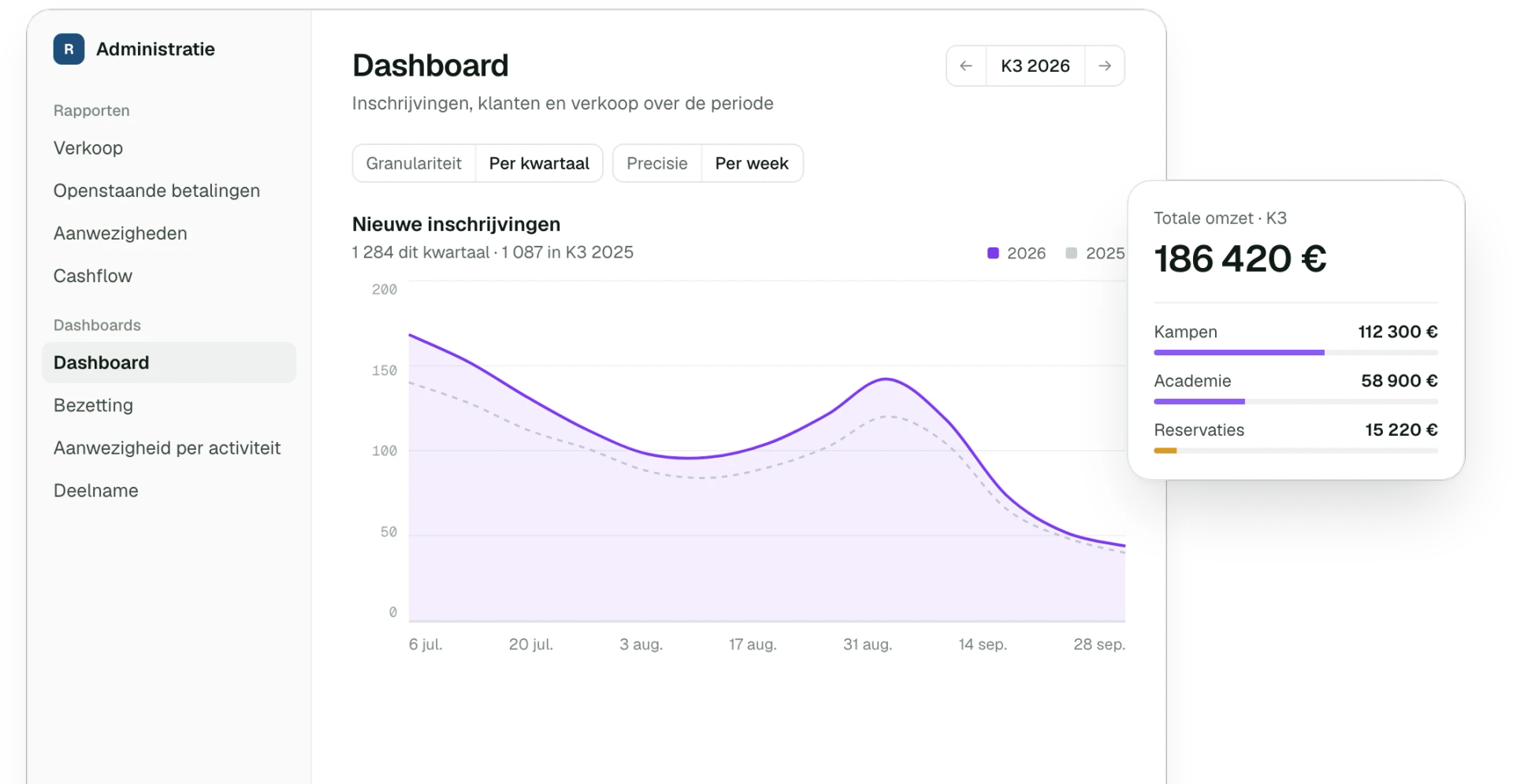The width and height of the screenshot is (1513, 784).
Task: Click the Administratie app title
Action: click(155, 49)
